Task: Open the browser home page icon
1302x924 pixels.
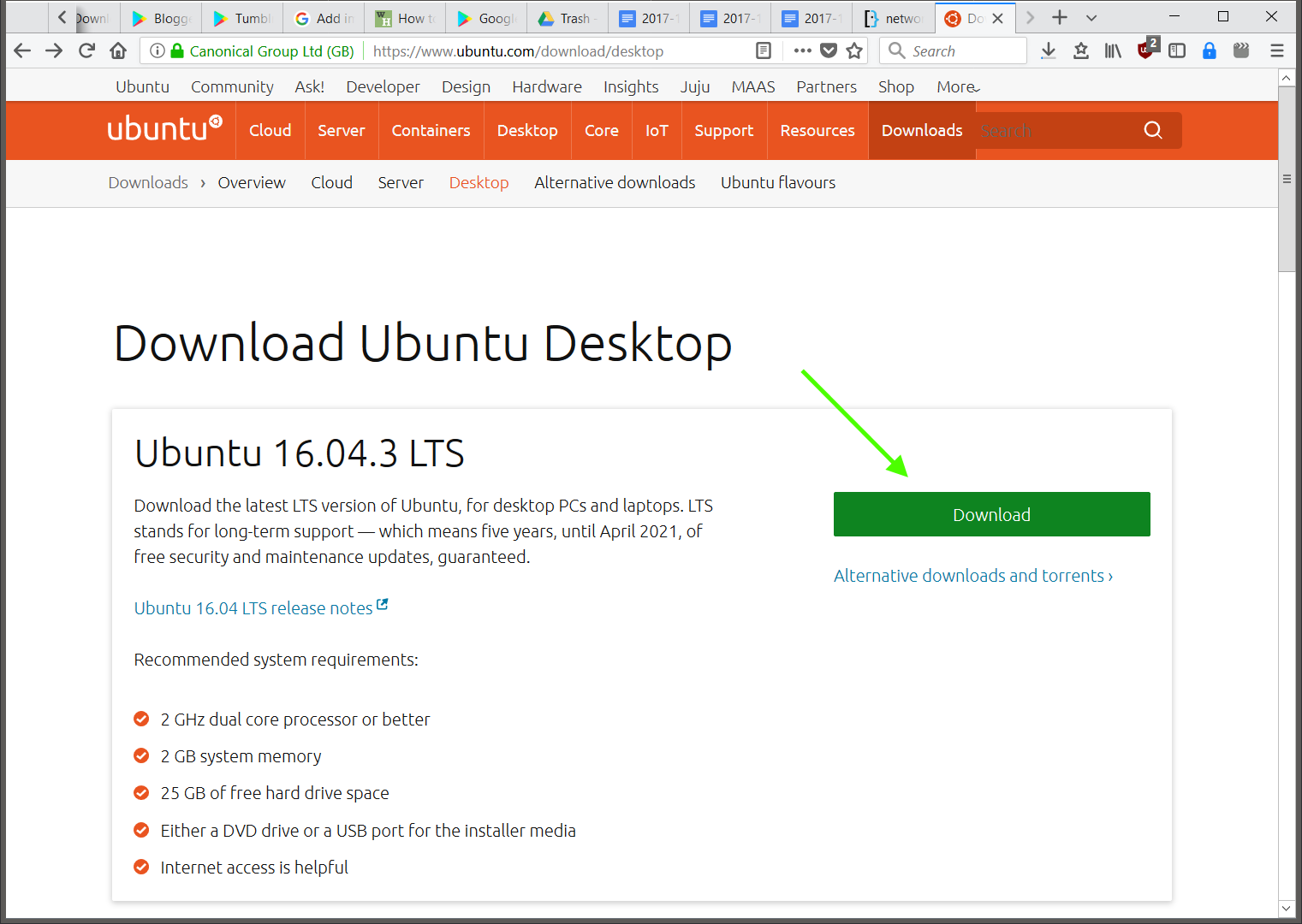Action: [118, 51]
